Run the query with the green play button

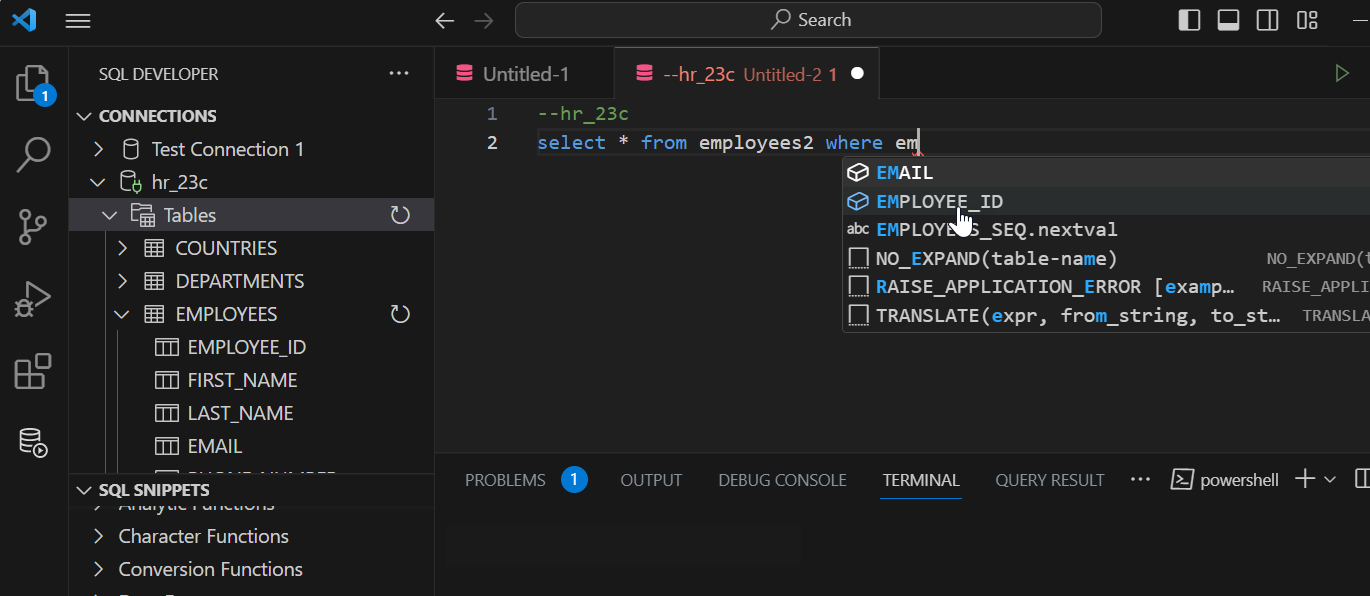[1345, 73]
